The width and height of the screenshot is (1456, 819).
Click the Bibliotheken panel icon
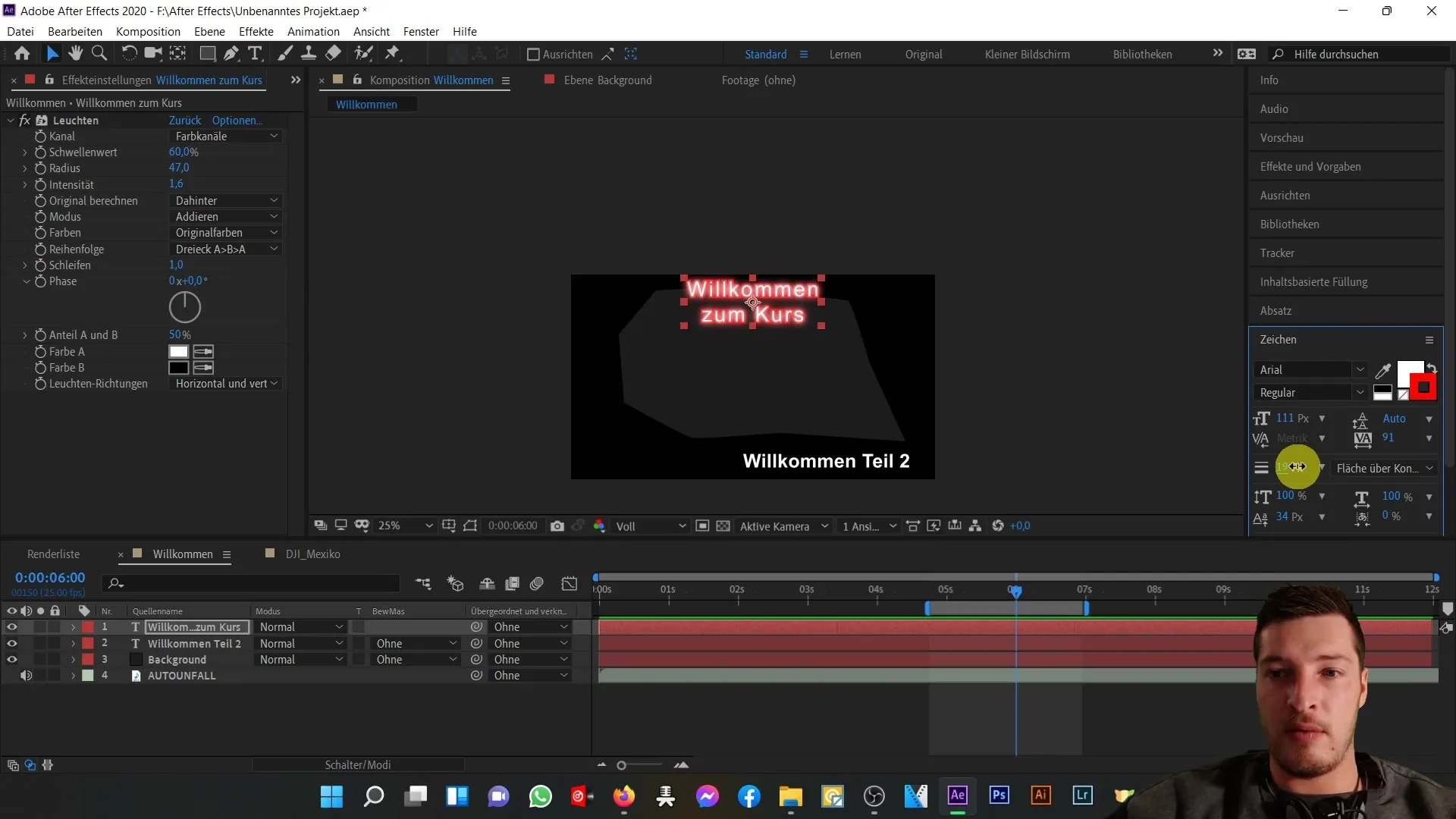[1290, 224]
